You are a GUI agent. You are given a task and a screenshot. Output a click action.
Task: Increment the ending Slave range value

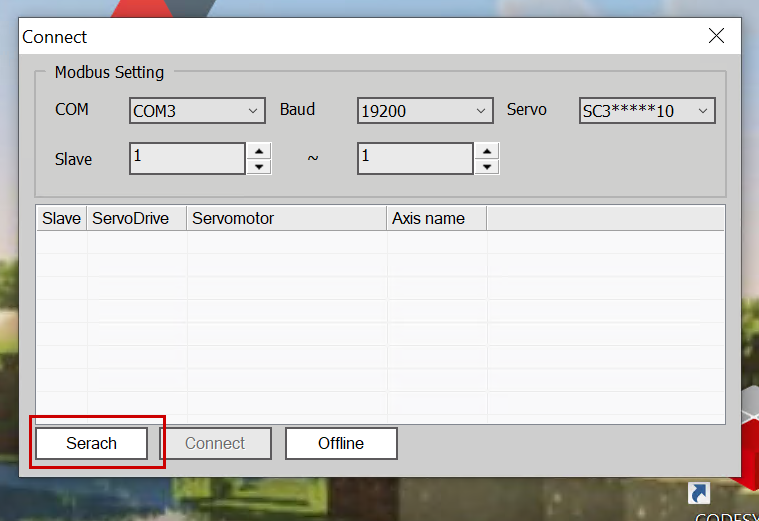pos(487,150)
